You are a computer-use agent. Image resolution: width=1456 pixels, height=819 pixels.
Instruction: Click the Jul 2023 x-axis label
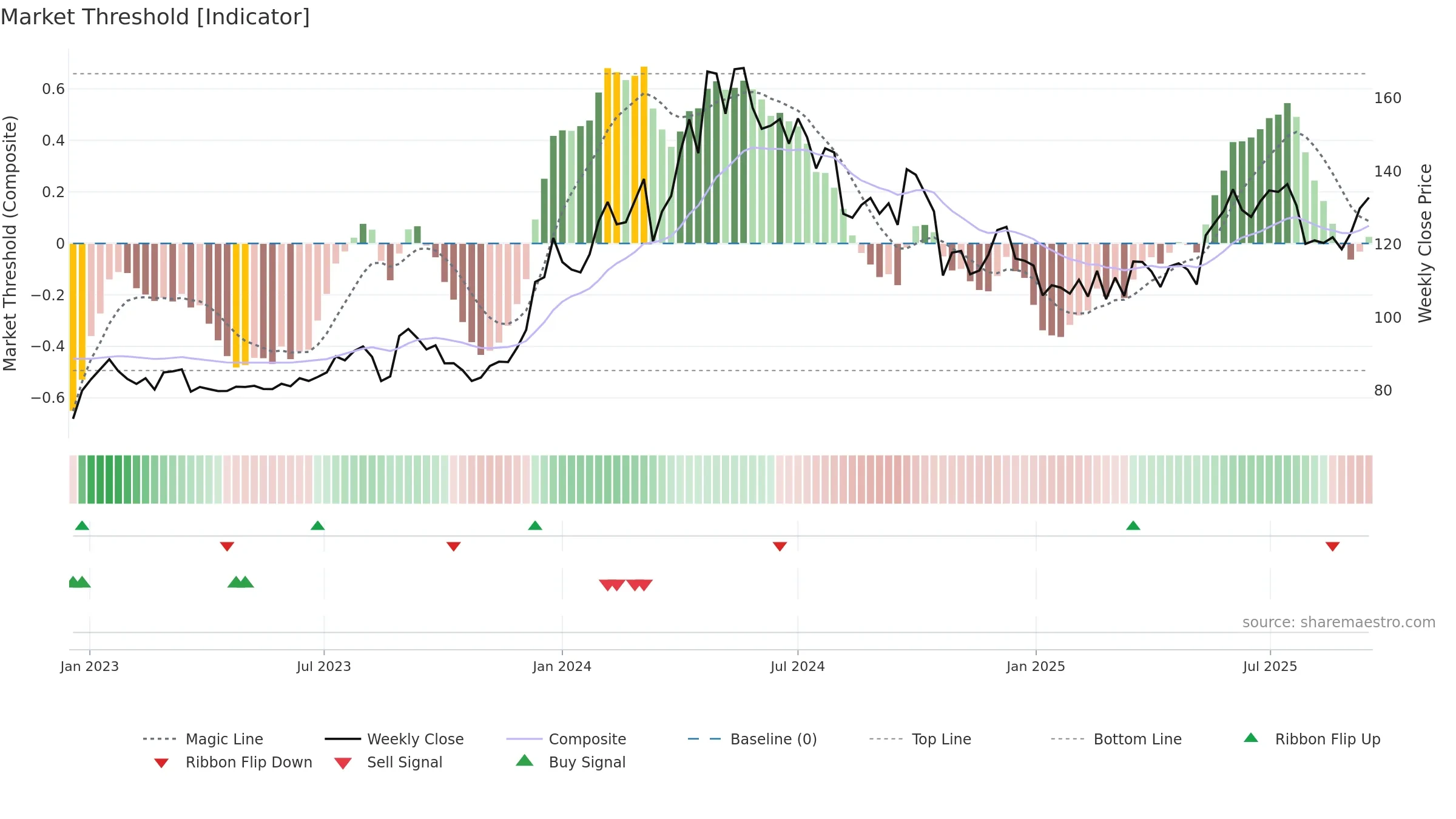[323, 667]
